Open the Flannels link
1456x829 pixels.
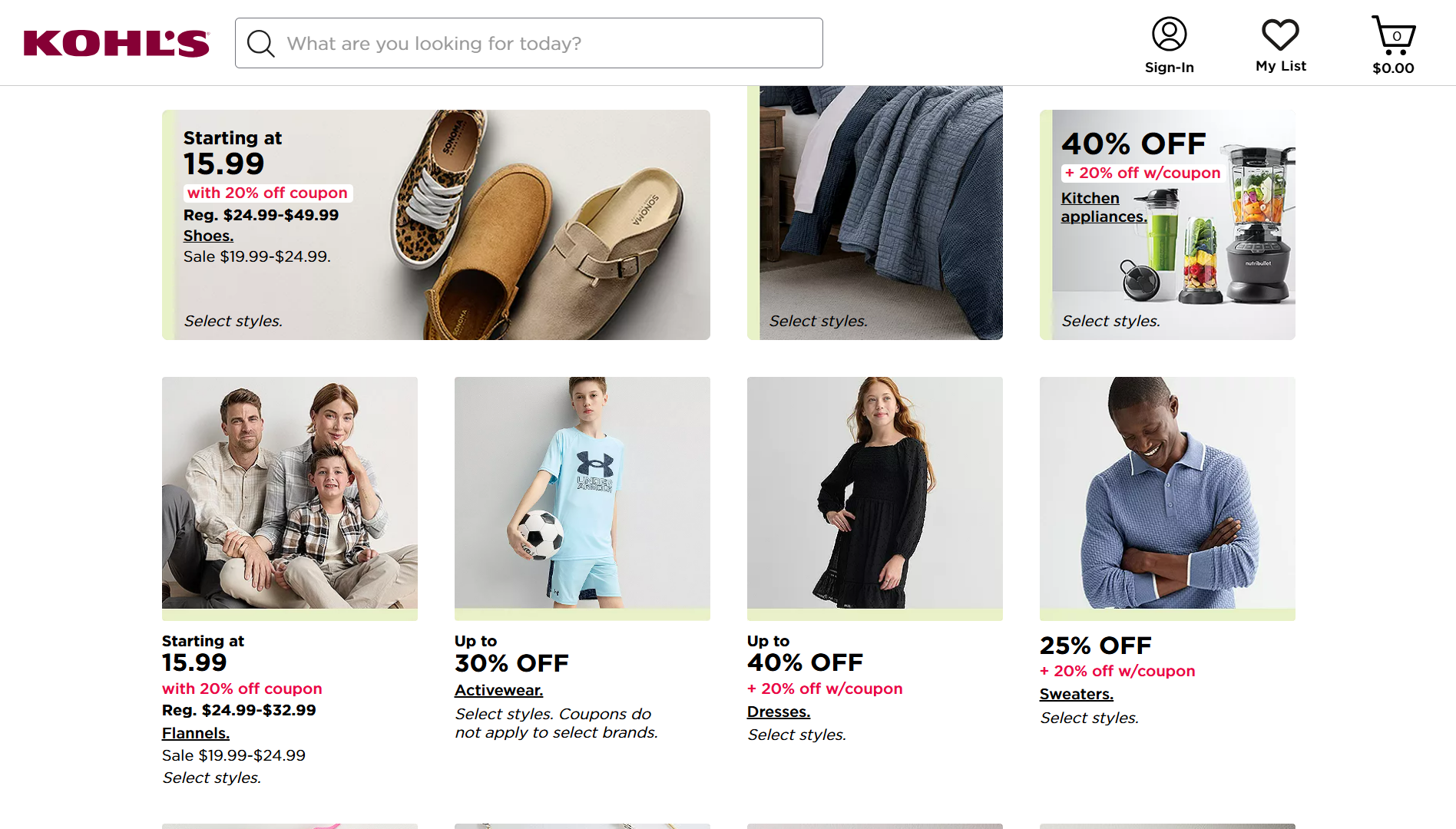(x=196, y=733)
